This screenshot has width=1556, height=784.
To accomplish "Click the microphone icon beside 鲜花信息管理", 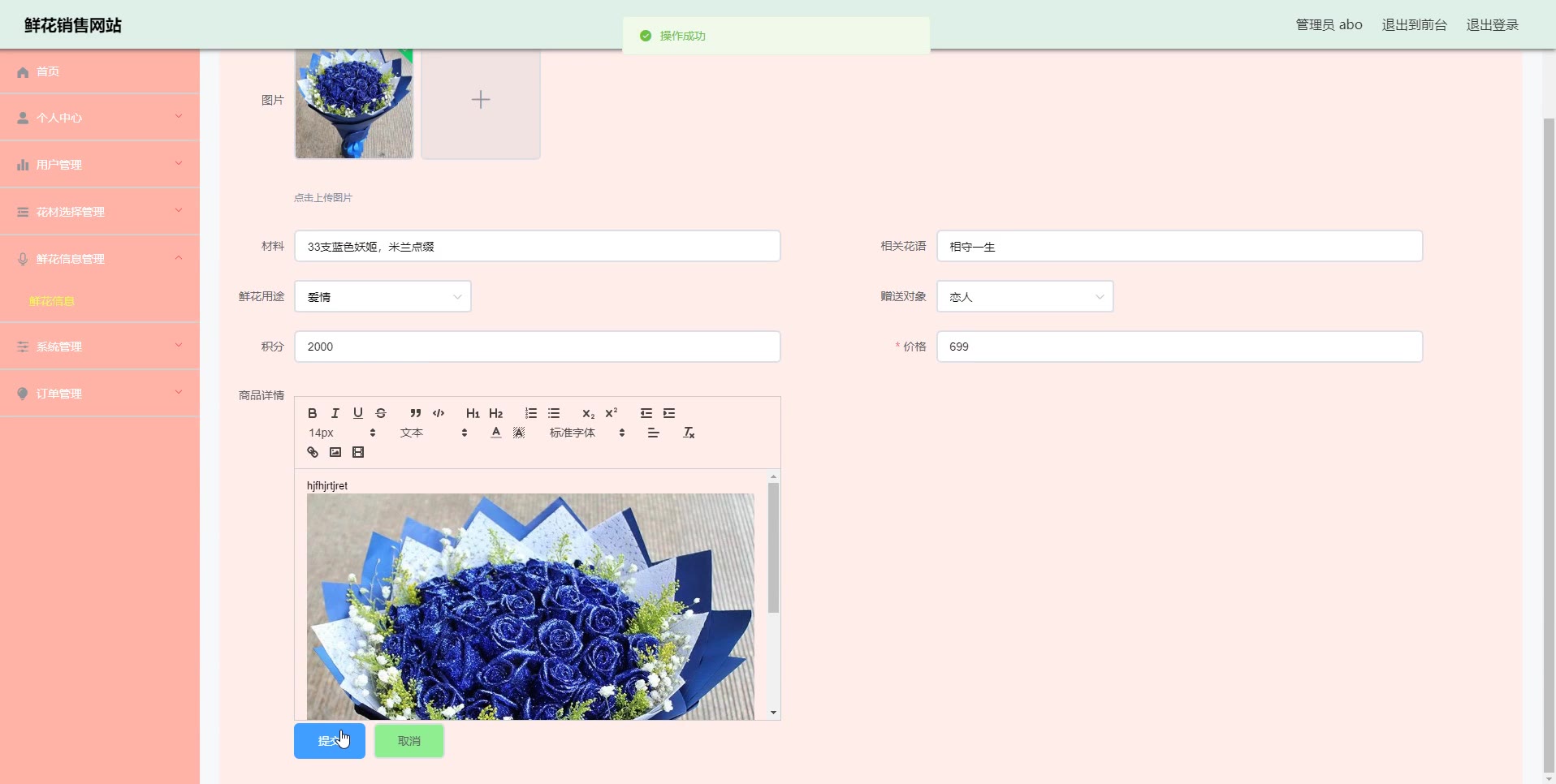I will click(23, 259).
